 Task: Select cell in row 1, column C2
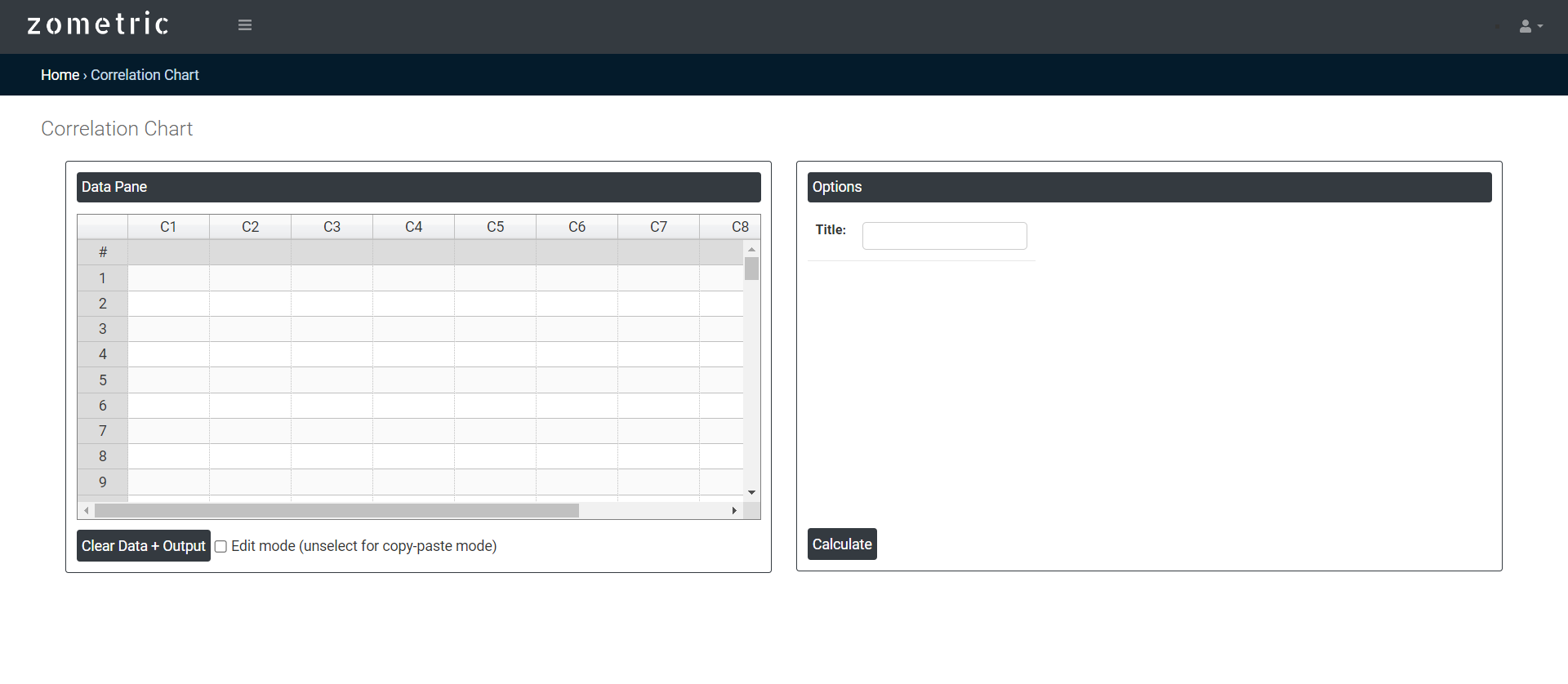pos(250,278)
